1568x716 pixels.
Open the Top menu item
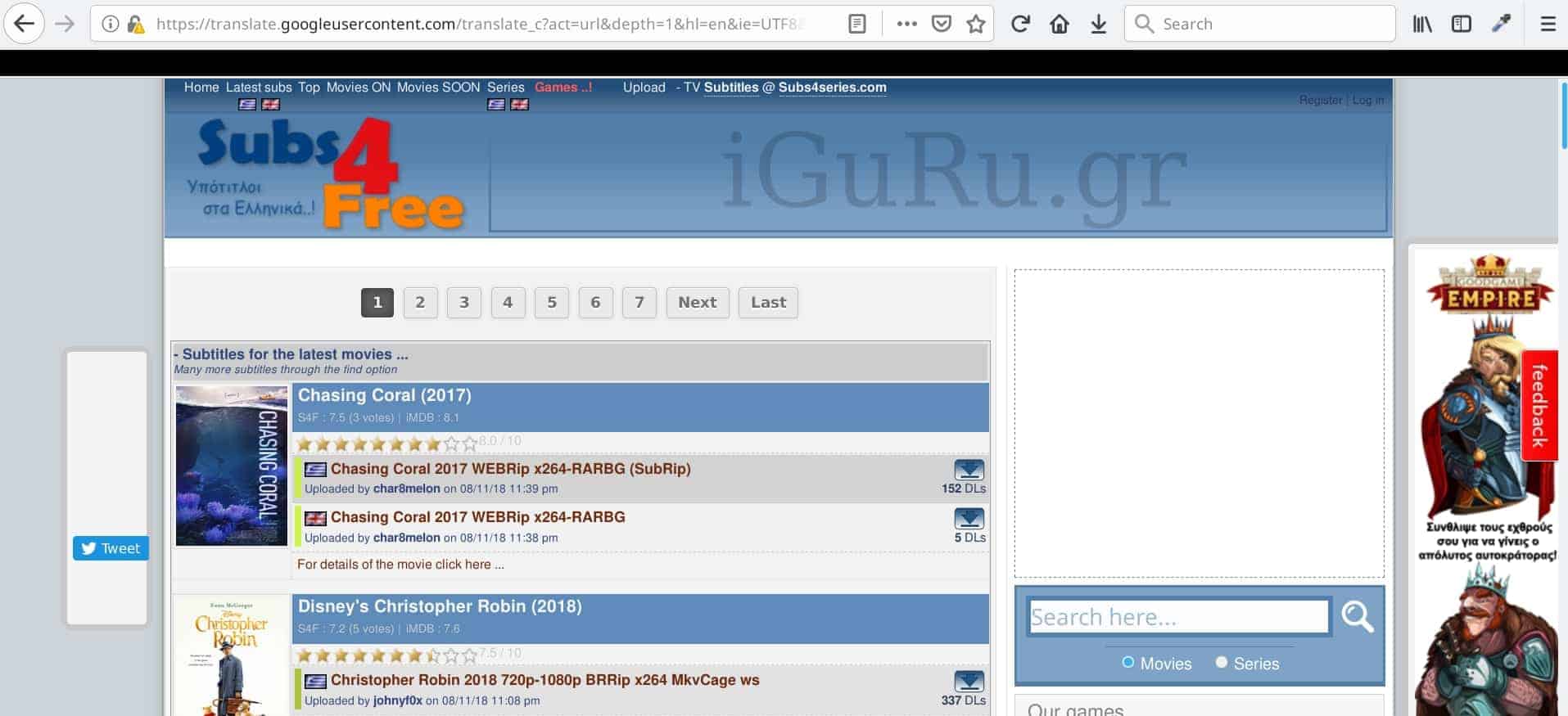309,88
